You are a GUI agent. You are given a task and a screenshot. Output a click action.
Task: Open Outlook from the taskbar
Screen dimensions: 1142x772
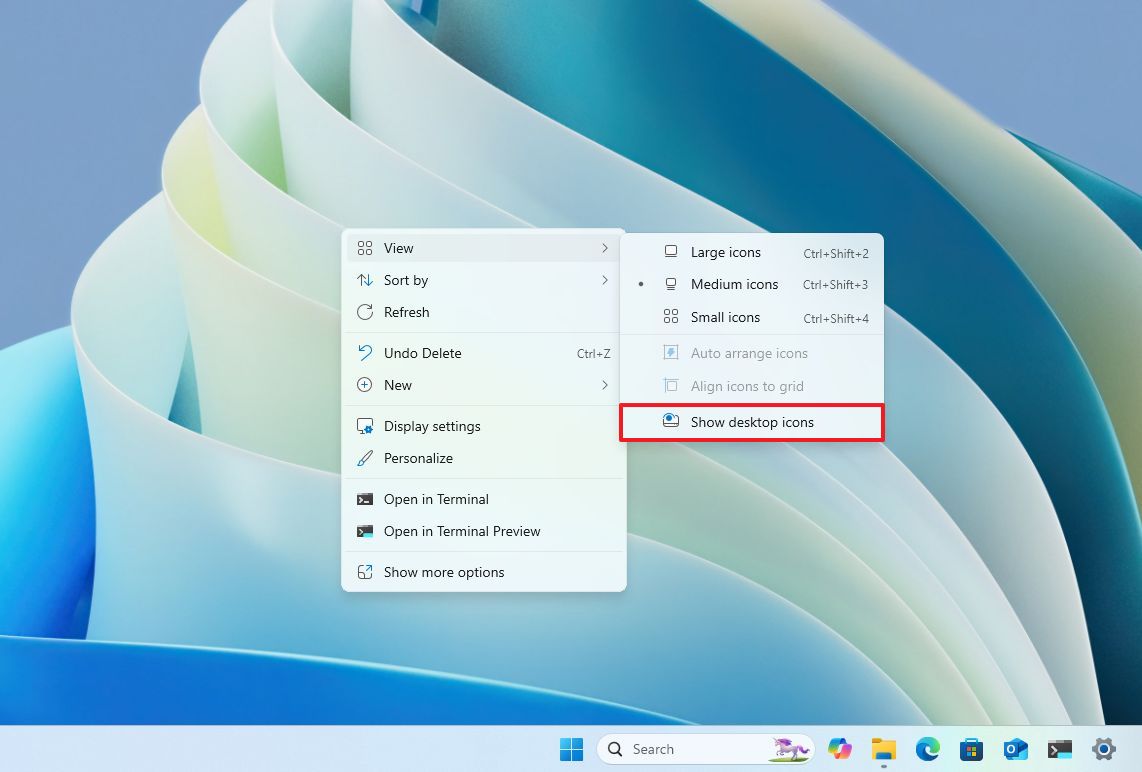pyautogui.click(x=1015, y=749)
